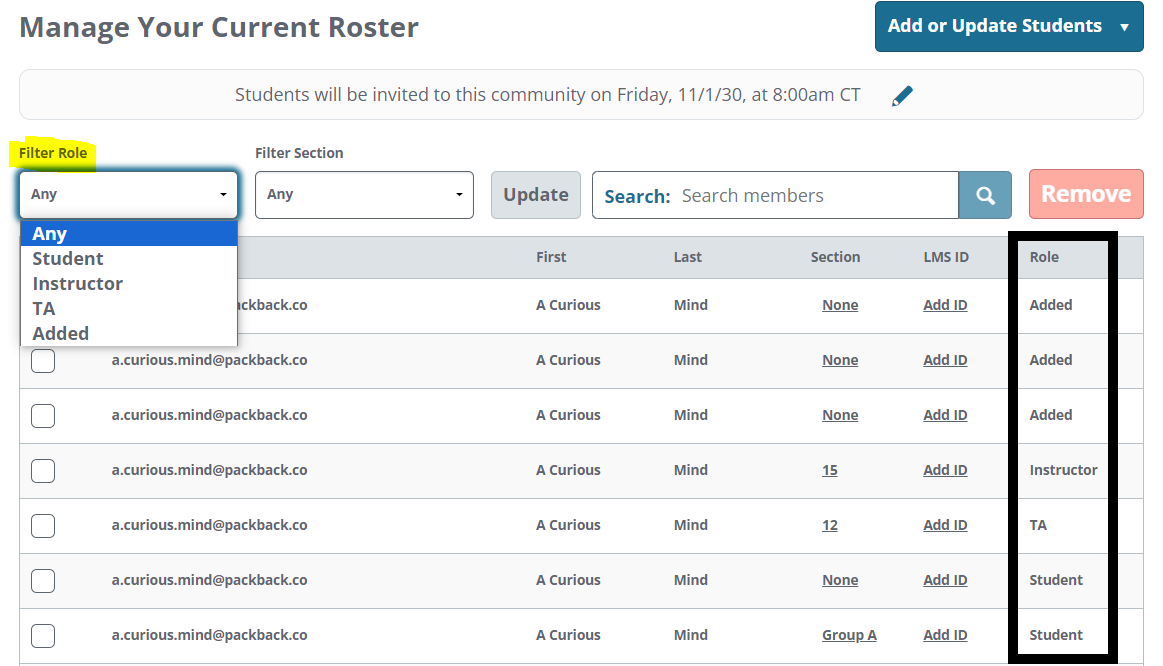The height and width of the screenshot is (666, 1163).
Task: Select the Any option in role list
Action: (50, 233)
